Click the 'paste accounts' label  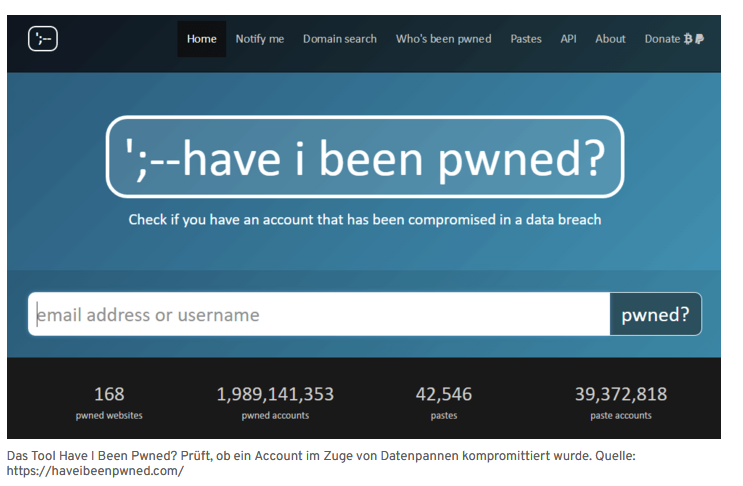click(621, 415)
